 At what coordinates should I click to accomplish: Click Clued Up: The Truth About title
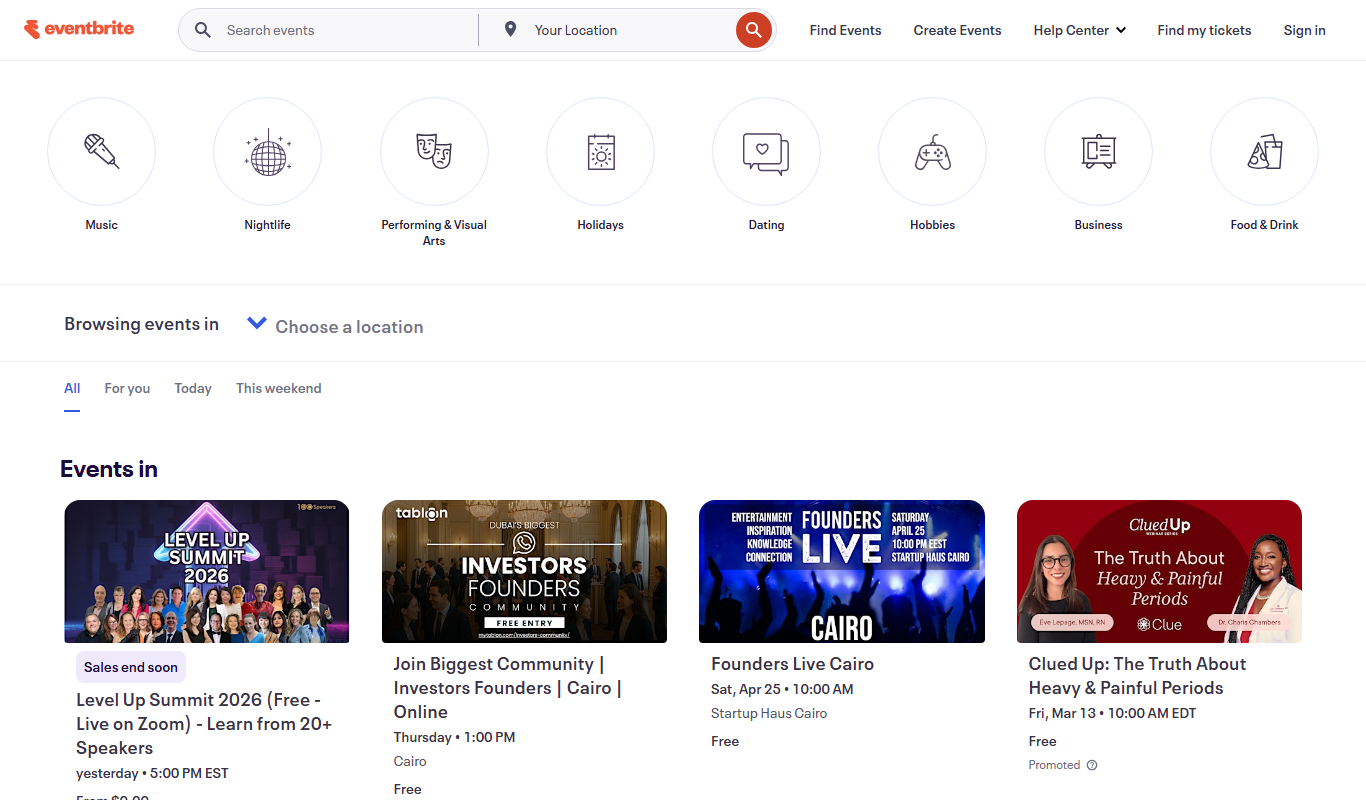[1138, 676]
